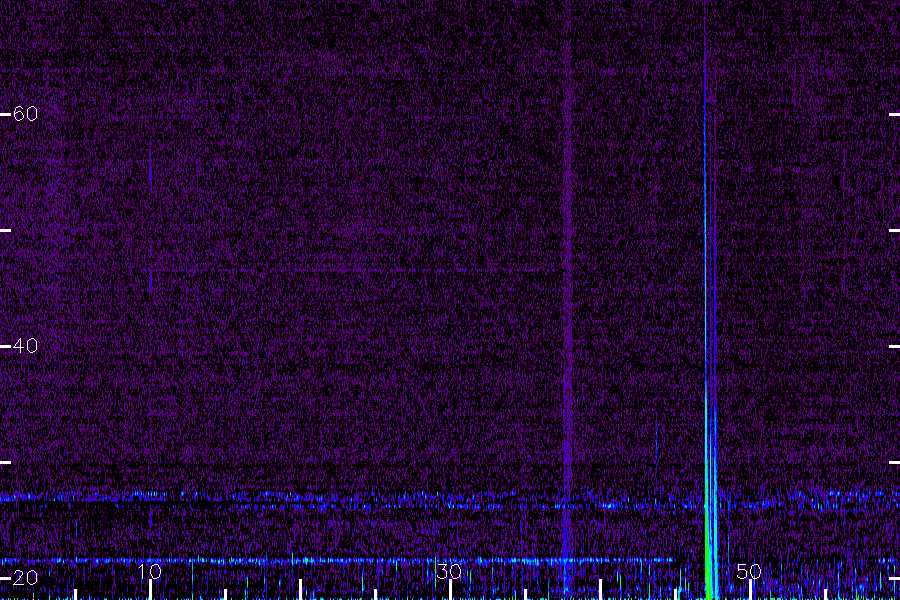Select the "20" vertical axis label
Viewport: 900px width, 600px height.
pyautogui.click(x=25, y=578)
